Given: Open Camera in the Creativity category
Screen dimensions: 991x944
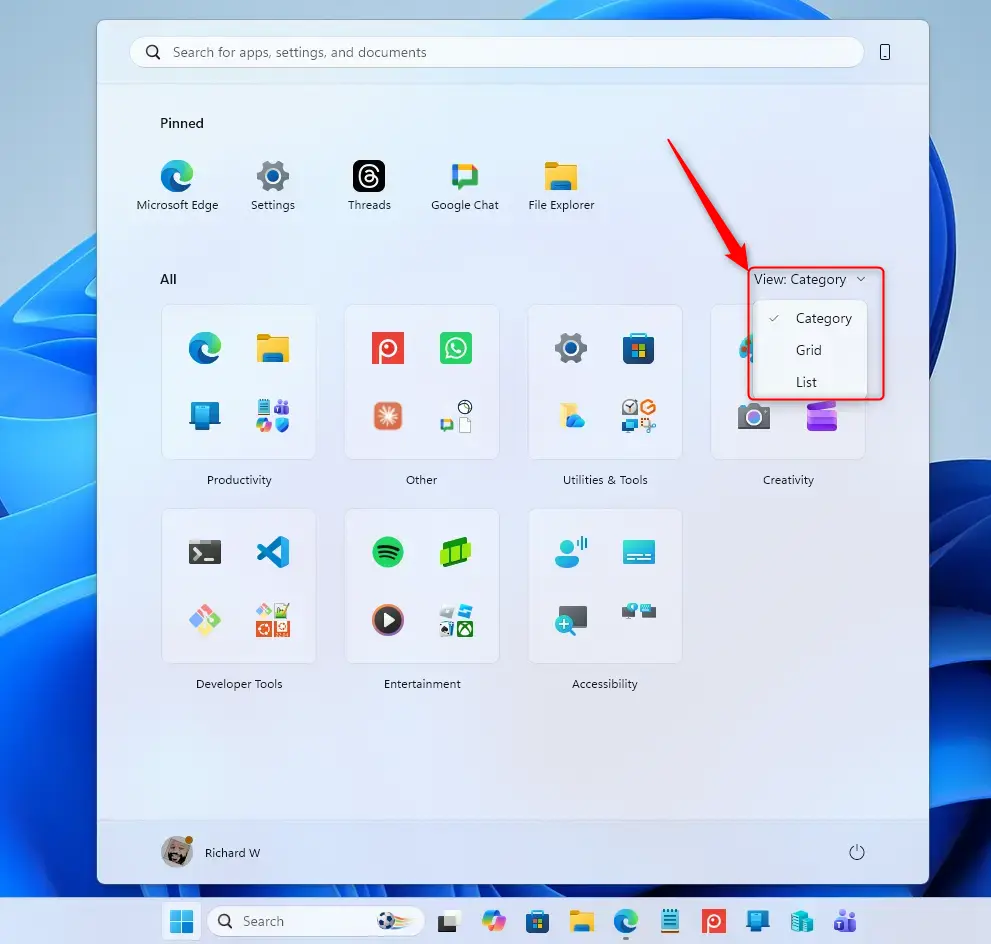Looking at the screenshot, I should click(753, 416).
